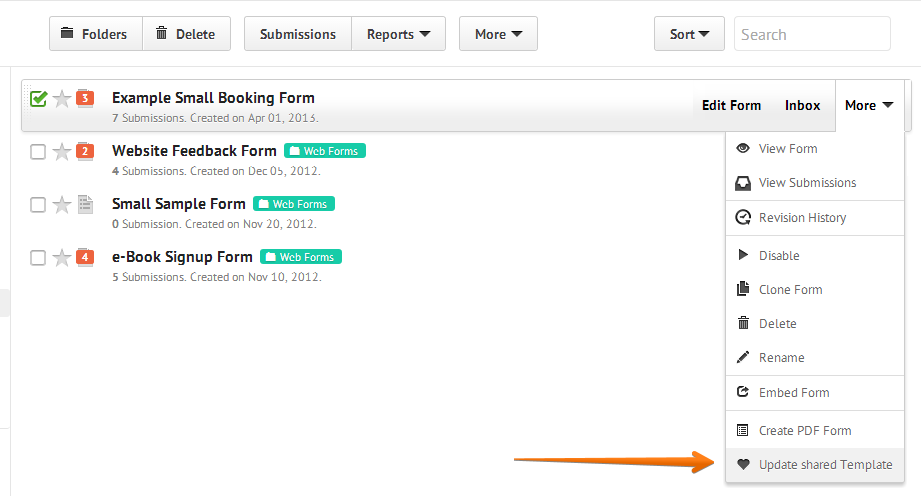Viewport: 921px width, 496px height.
Task: Click the heart icon for Update shared Template
Action: pos(743,465)
